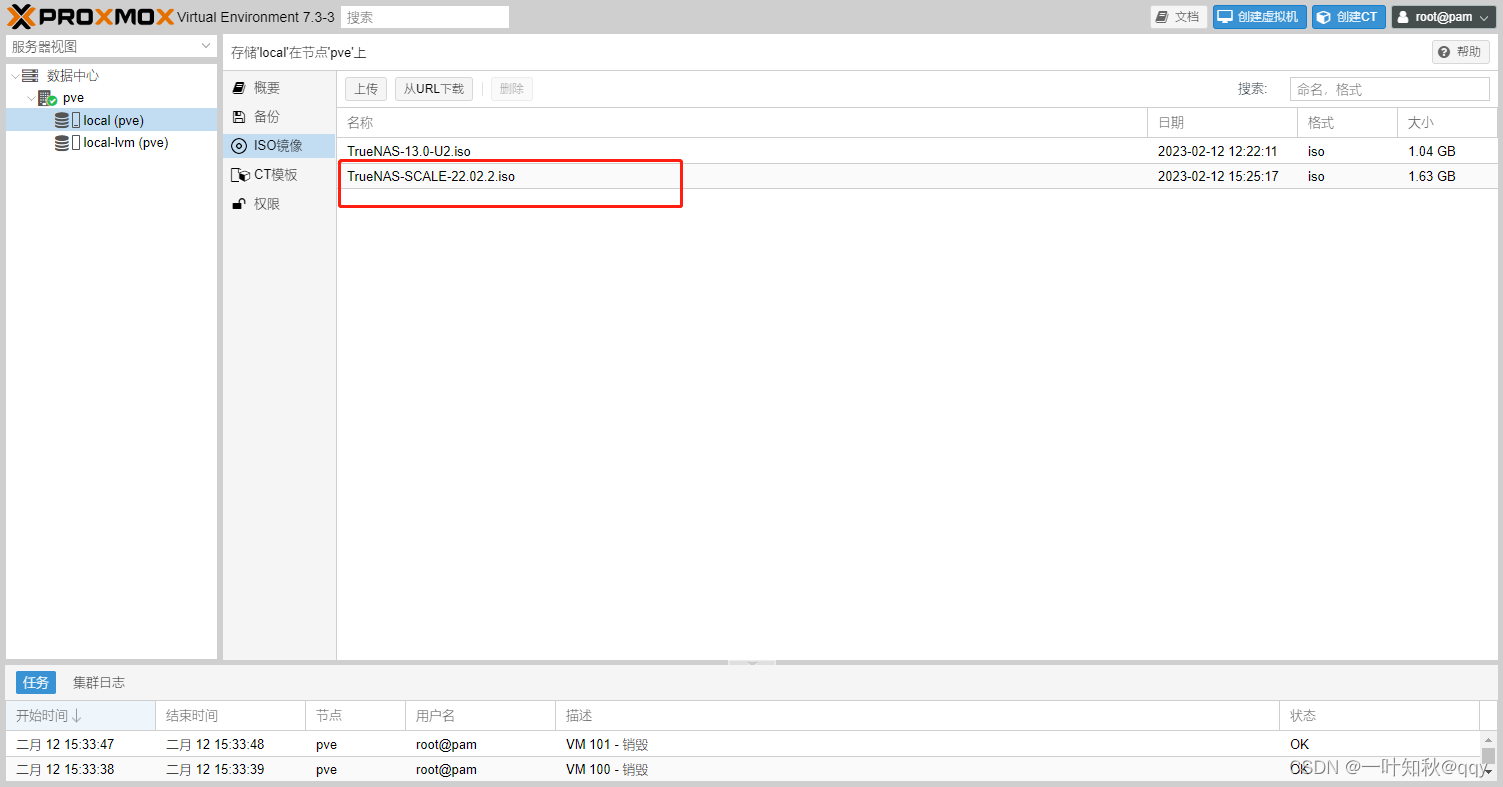Select the VM 101 - 销毁 task row

point(743,744)
